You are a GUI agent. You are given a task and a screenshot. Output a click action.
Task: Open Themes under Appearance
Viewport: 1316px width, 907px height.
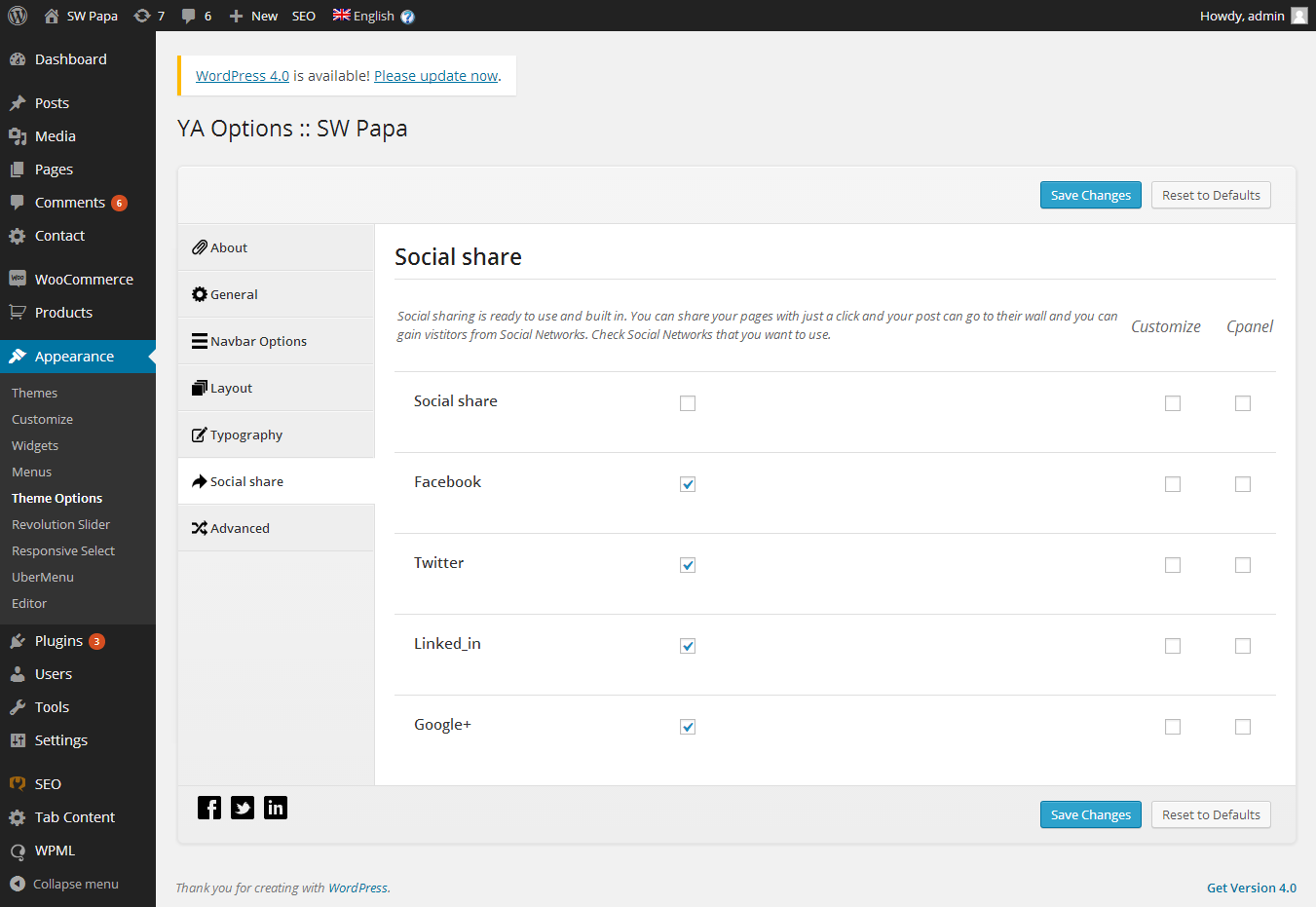pyautogui.click(x=35, y=393)
